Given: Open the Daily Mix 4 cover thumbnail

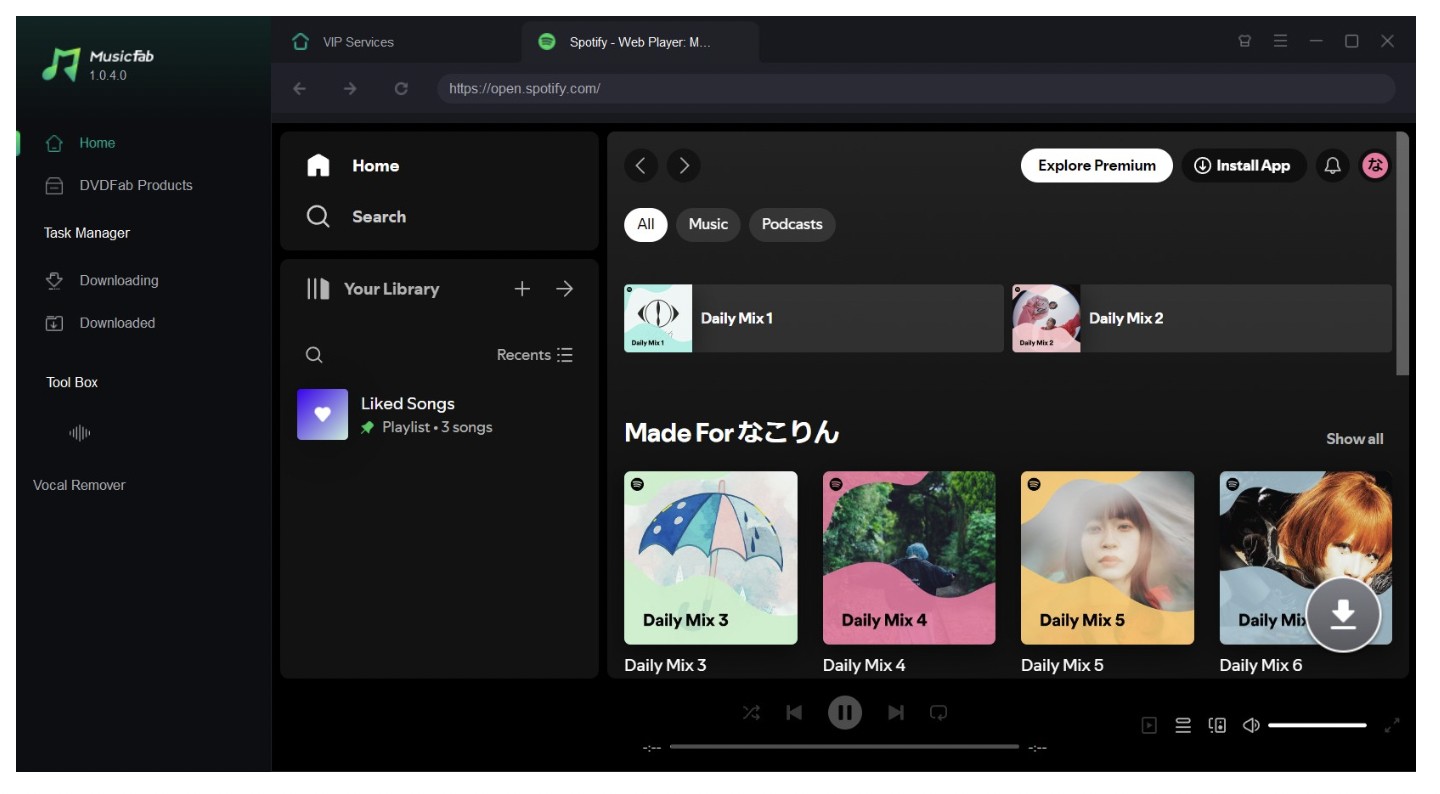Looking at the screenshot, I should 908,557.
